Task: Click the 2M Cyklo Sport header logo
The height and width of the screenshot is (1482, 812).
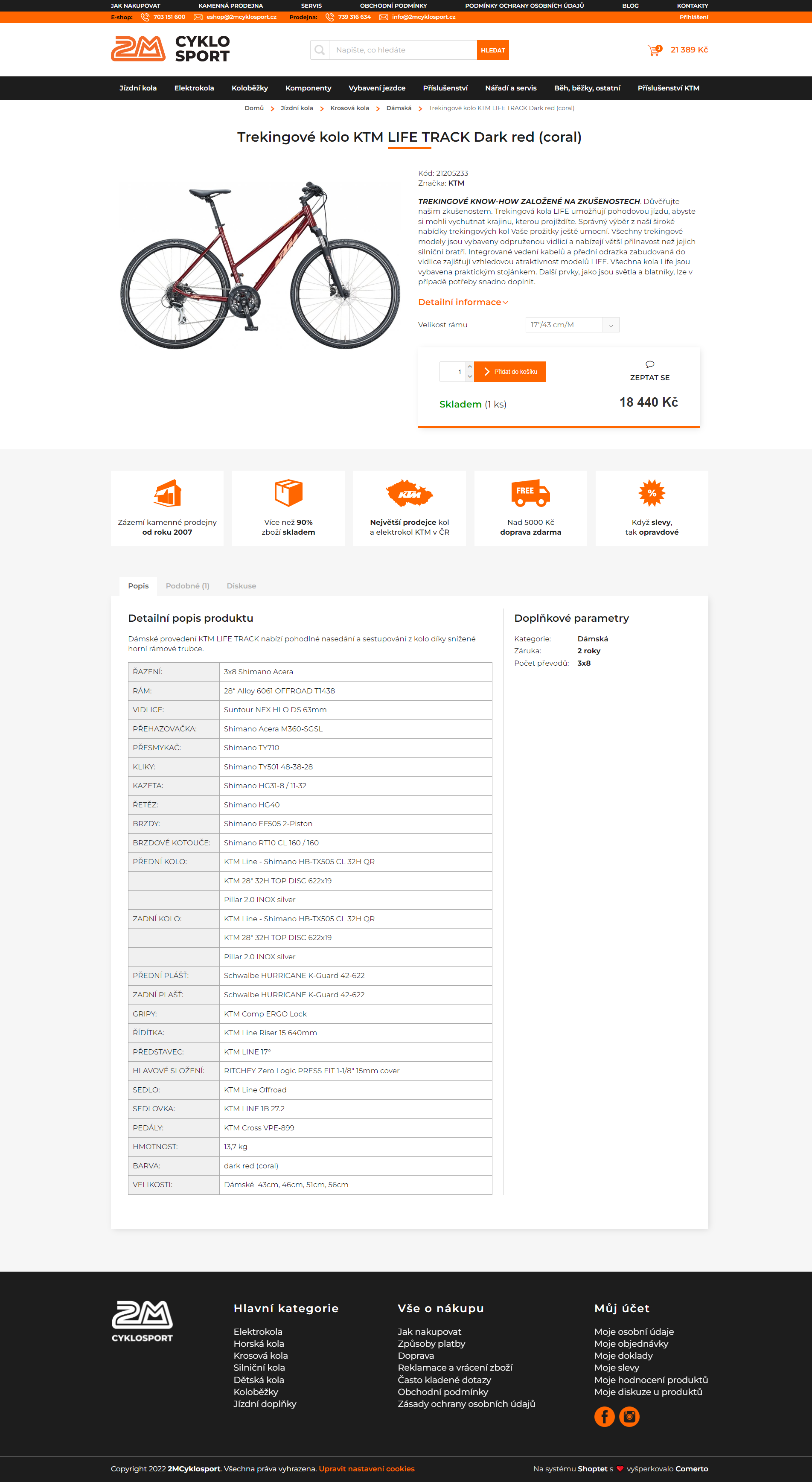Action: [x=170, y=49]
